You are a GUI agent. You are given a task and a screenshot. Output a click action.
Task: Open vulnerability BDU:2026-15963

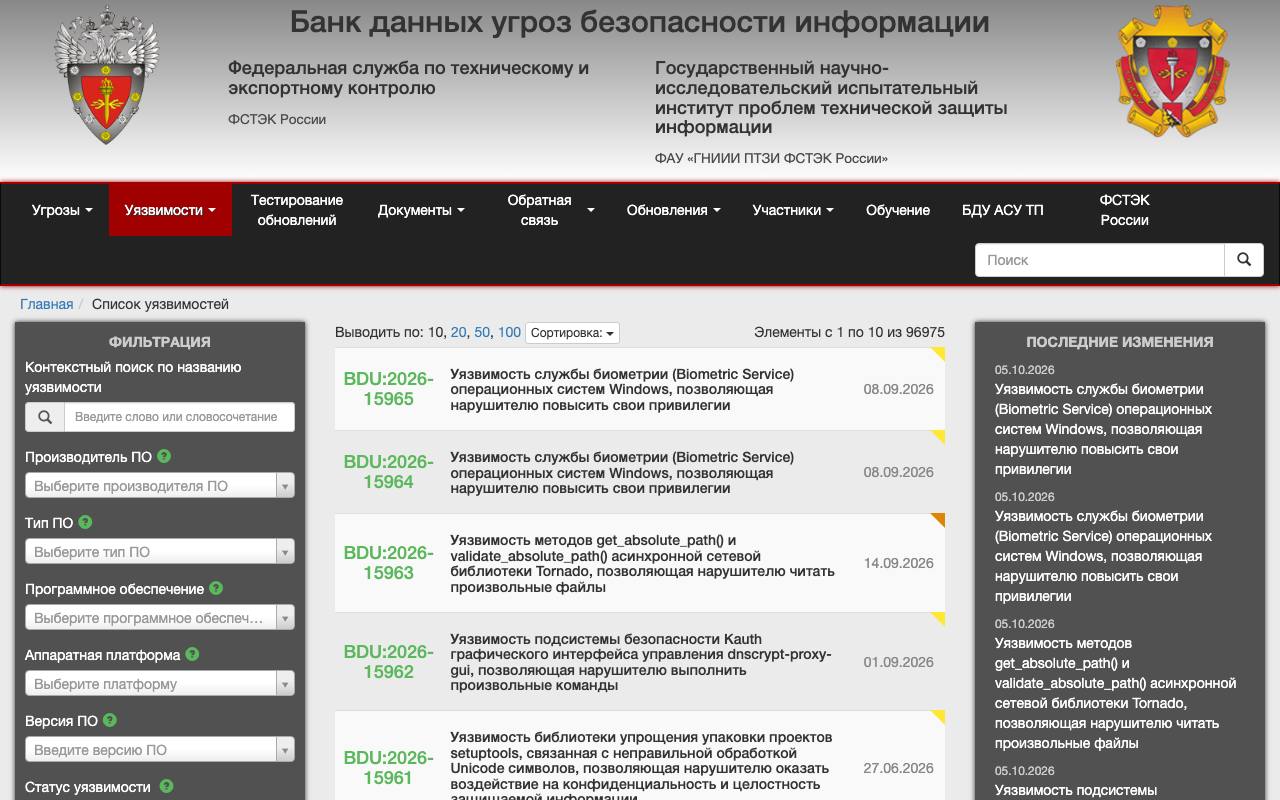pyautogui.click(x=388, y=563)
